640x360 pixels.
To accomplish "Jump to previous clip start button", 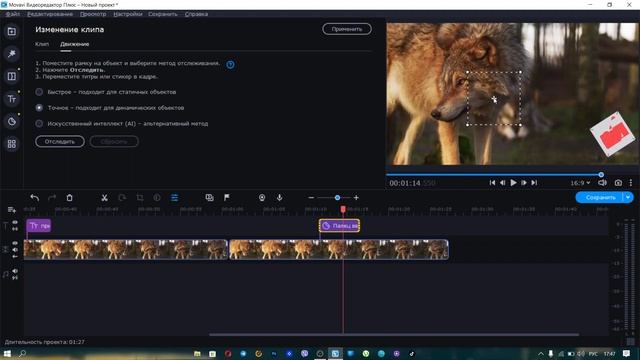I will coord(492,183).
